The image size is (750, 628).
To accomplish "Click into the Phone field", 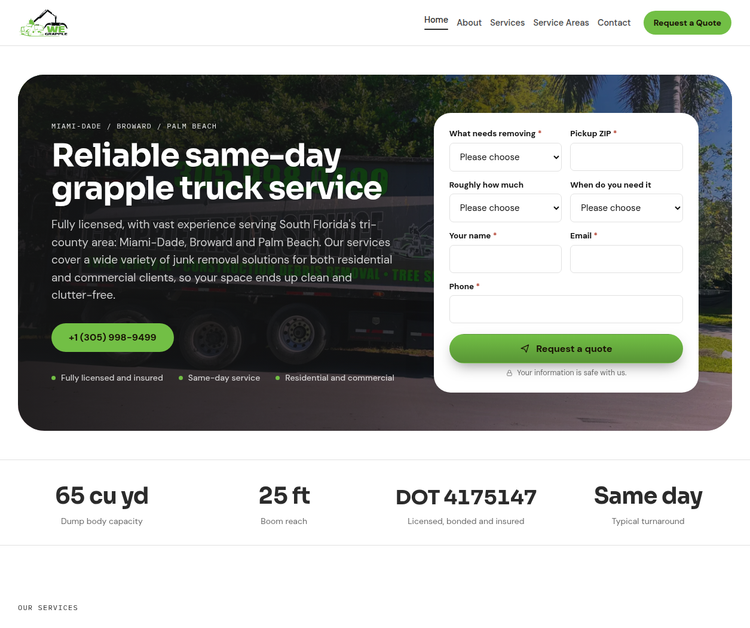I will coord(566,309).
